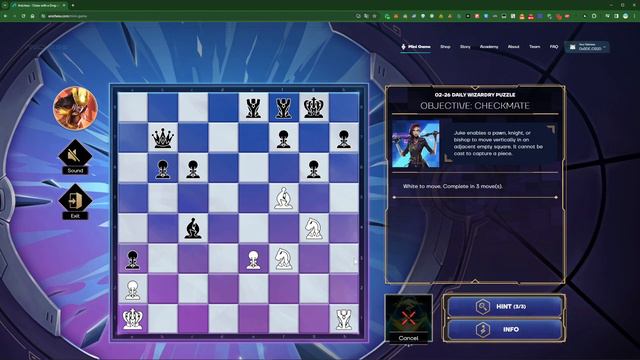Go to the Shop menu item
640x360 pixels.
[x=445, y=47]
